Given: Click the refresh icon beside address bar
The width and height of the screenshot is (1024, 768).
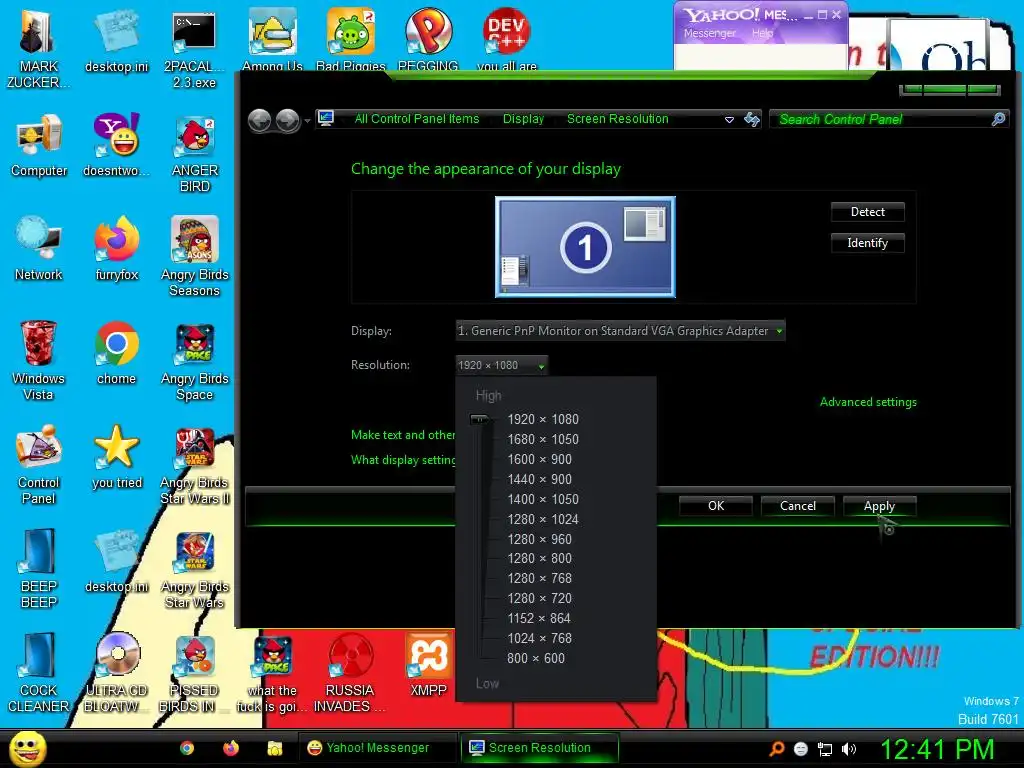Looking at the screenshot, I should coord(752,119).
